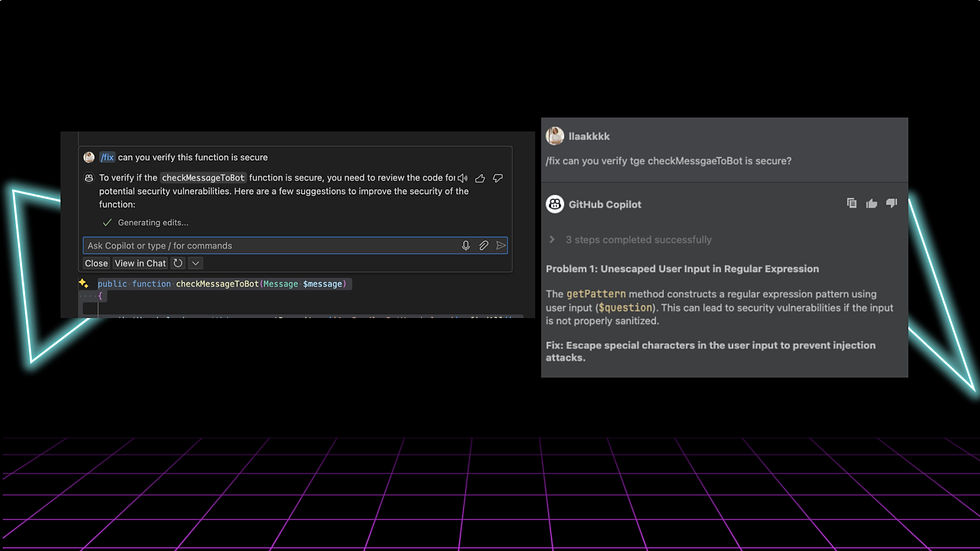Click the Problem 1 Unescaped User Input heading

pyautogui.click(x=682, y=269)
